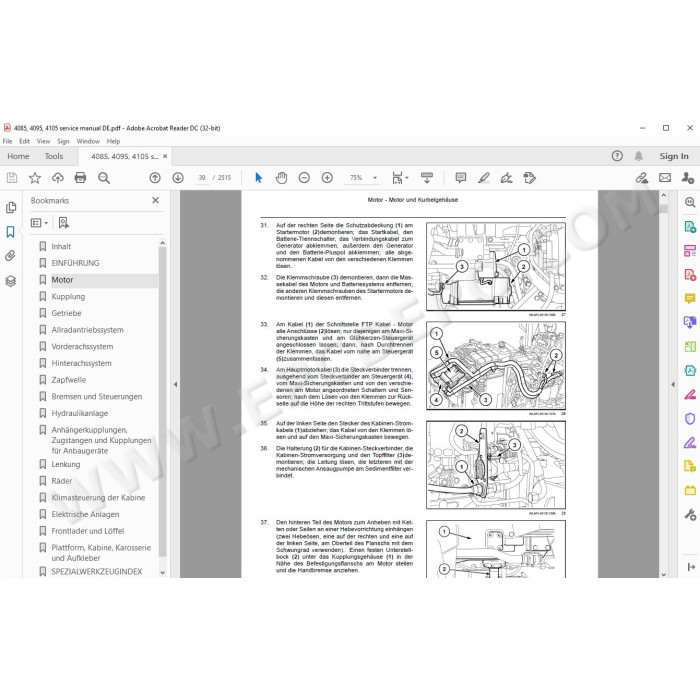Add document to starred favorites
This screenshot has height=700, width=700.
click(35, 178)
